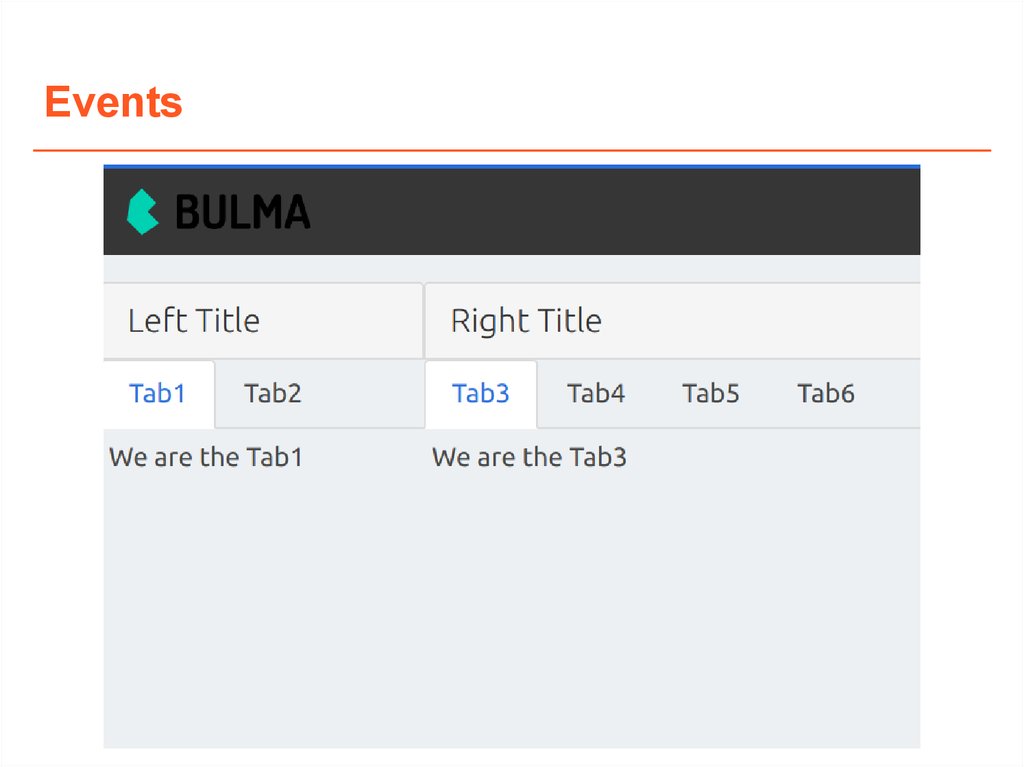The width and height of the screenshot is (1024, 767).
Task: Switch to Tab5
Action: point(711,394)
